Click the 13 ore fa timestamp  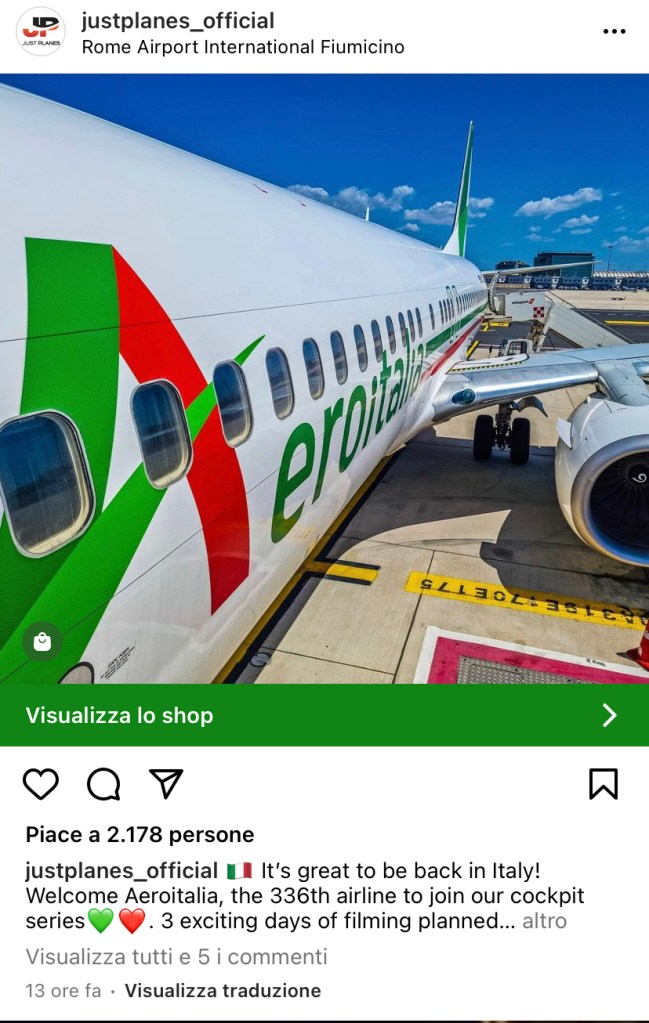63,990
